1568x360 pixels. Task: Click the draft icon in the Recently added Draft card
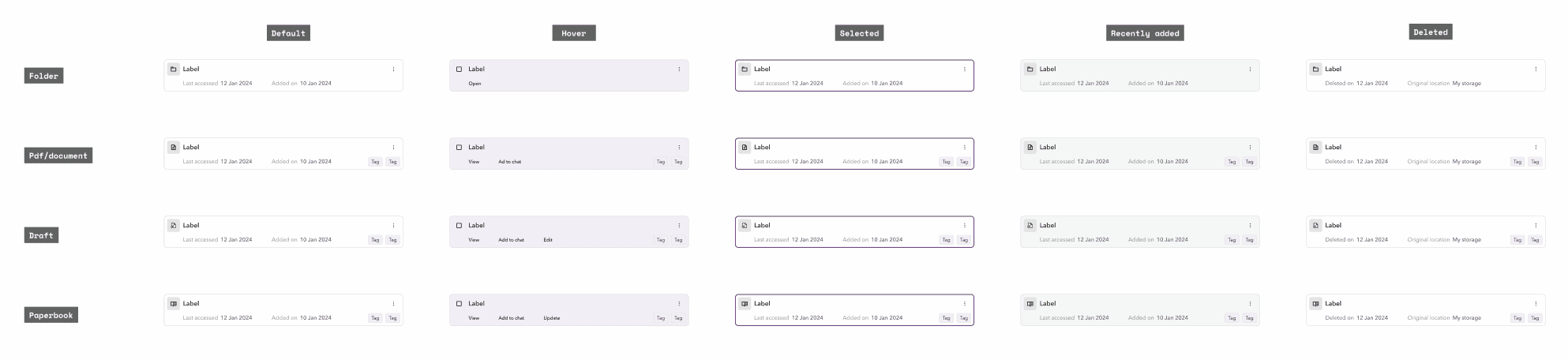click(x=1030, y=226)
